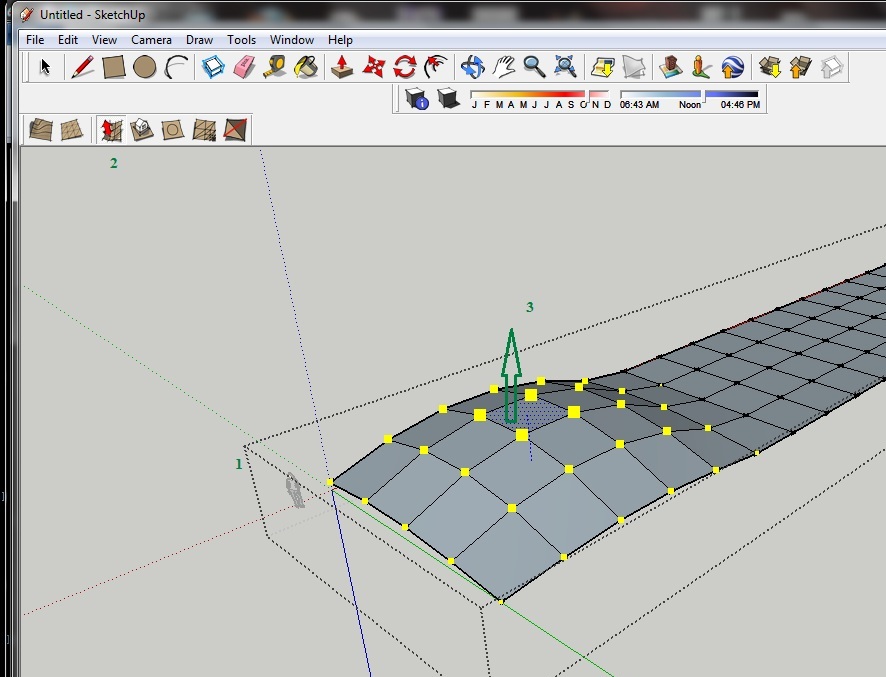Activate the Eraser tool
The image size is (886, 677).
click(x=245, y=67)
